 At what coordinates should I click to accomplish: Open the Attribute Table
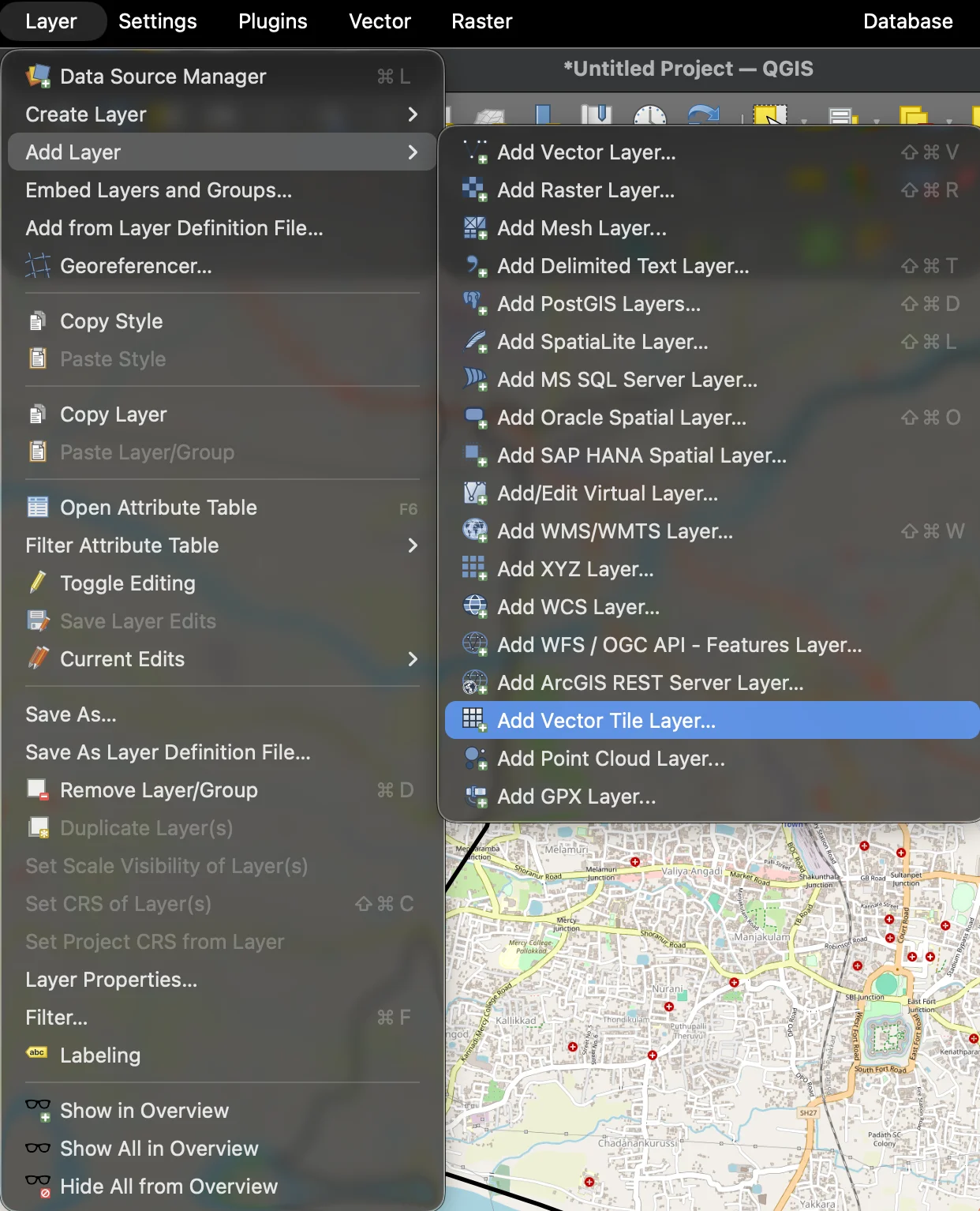(x=158, y=507)
